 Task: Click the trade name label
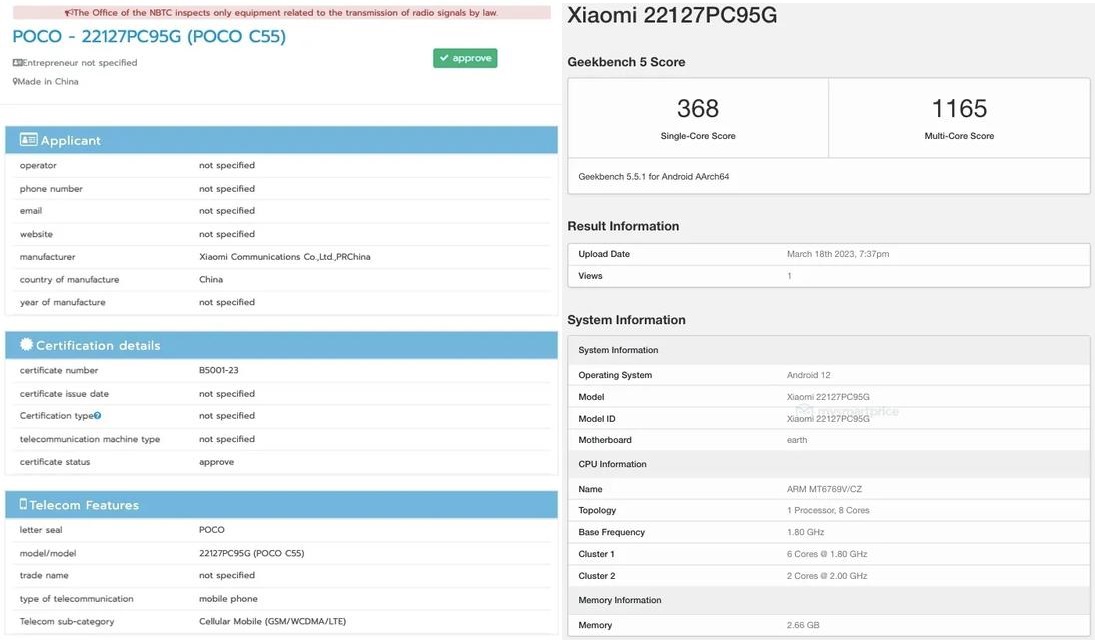[x=44, y=575]
